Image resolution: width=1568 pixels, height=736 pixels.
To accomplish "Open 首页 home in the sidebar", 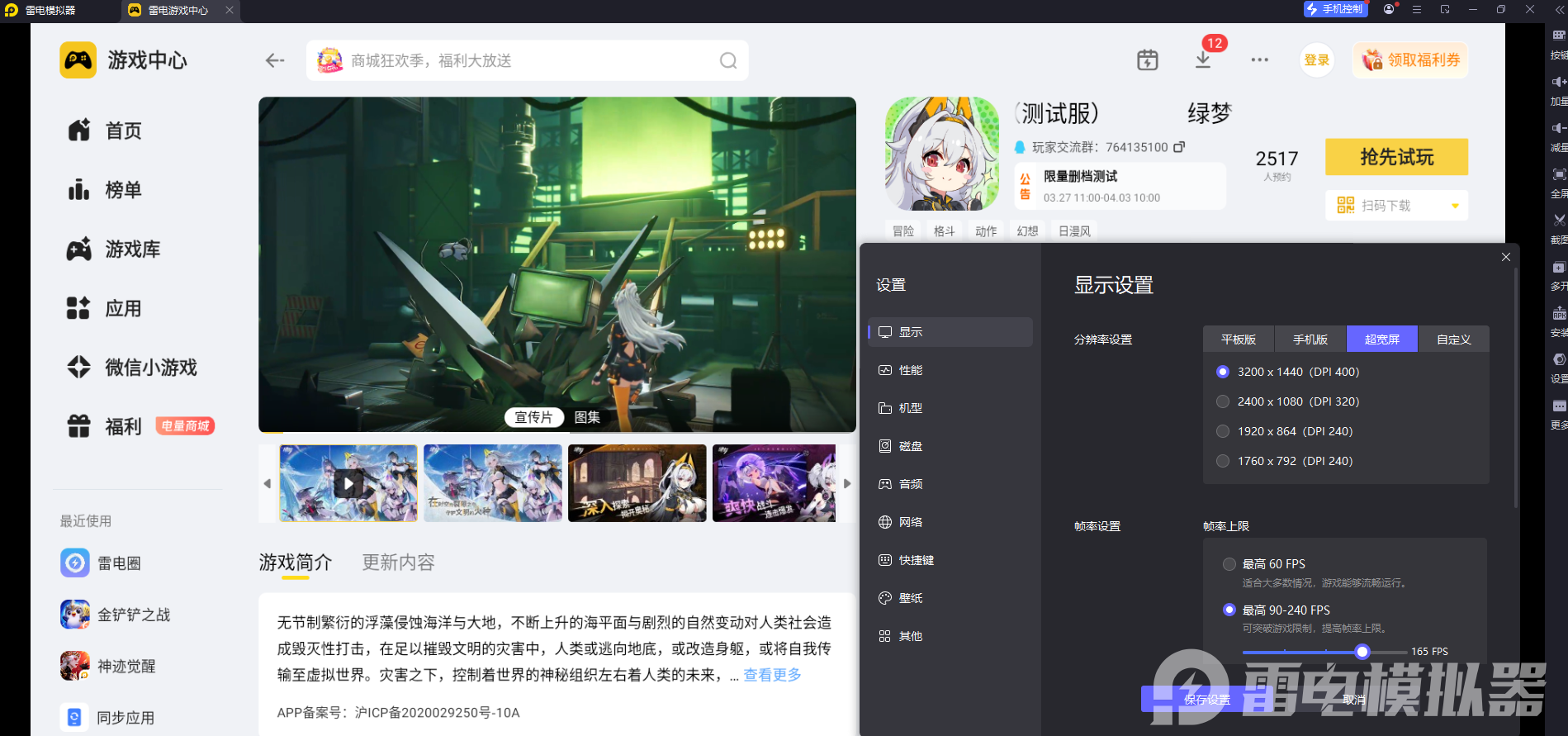I will [x=105, y=131].
